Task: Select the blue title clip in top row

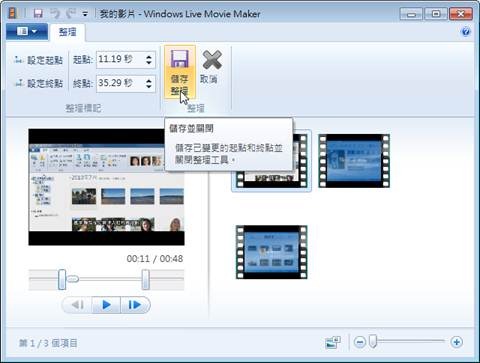Action: pyautogui.click(x=354, y=161)
